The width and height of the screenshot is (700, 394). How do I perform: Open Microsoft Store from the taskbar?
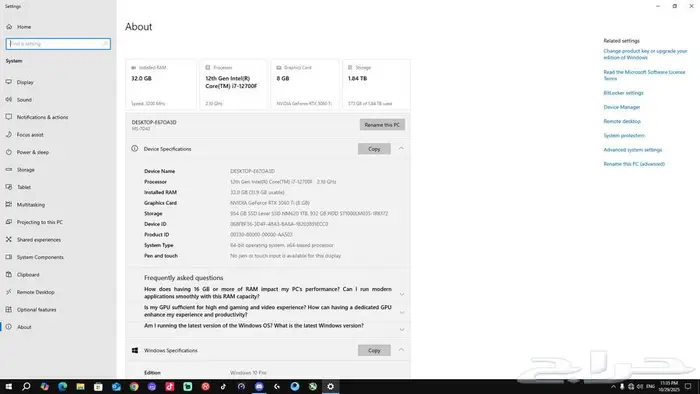pyautogui.click(x=98, y=386)
